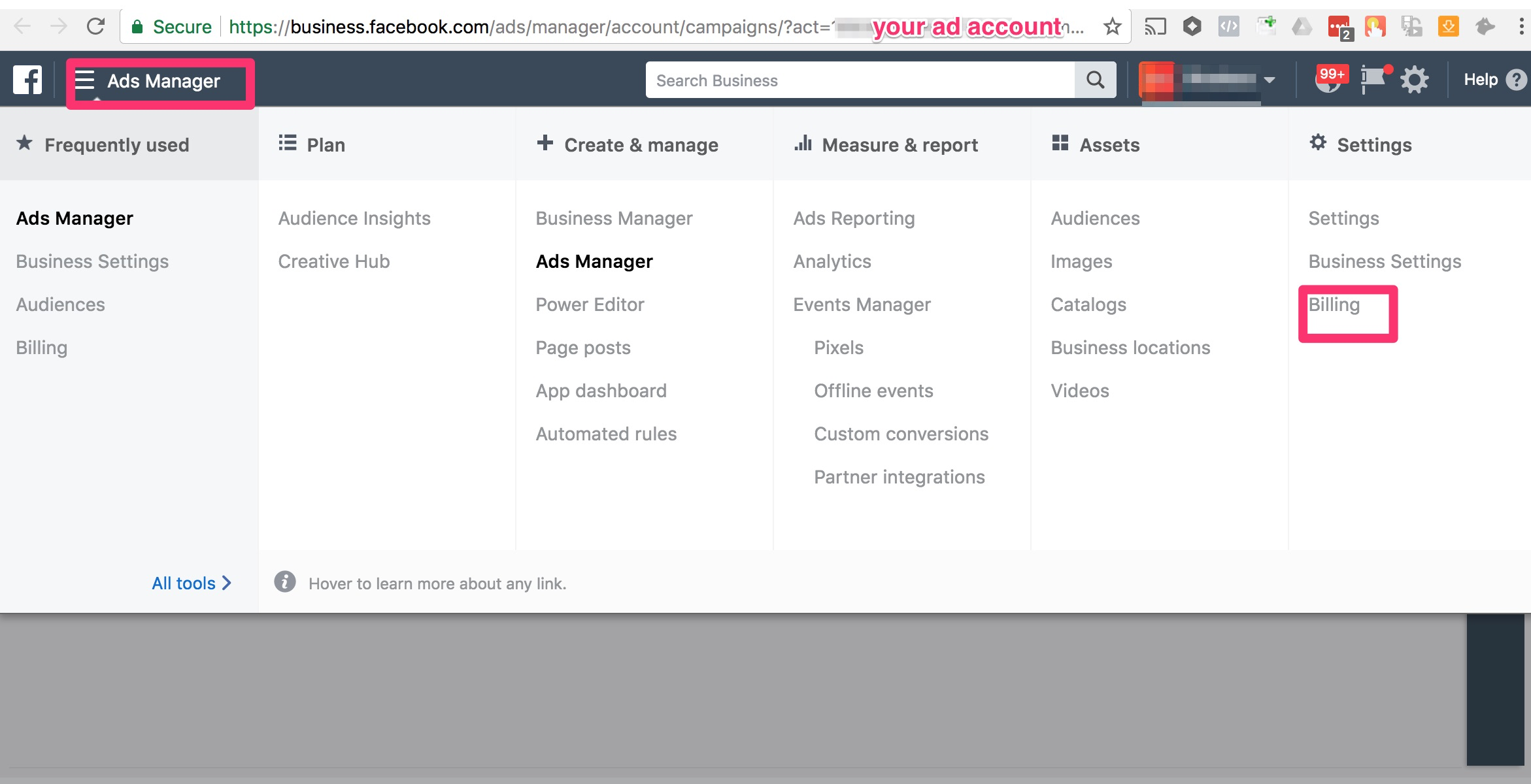This screenshot has width=1531, height=784.
Task: Open Automated rules
Action: (606, 434)
